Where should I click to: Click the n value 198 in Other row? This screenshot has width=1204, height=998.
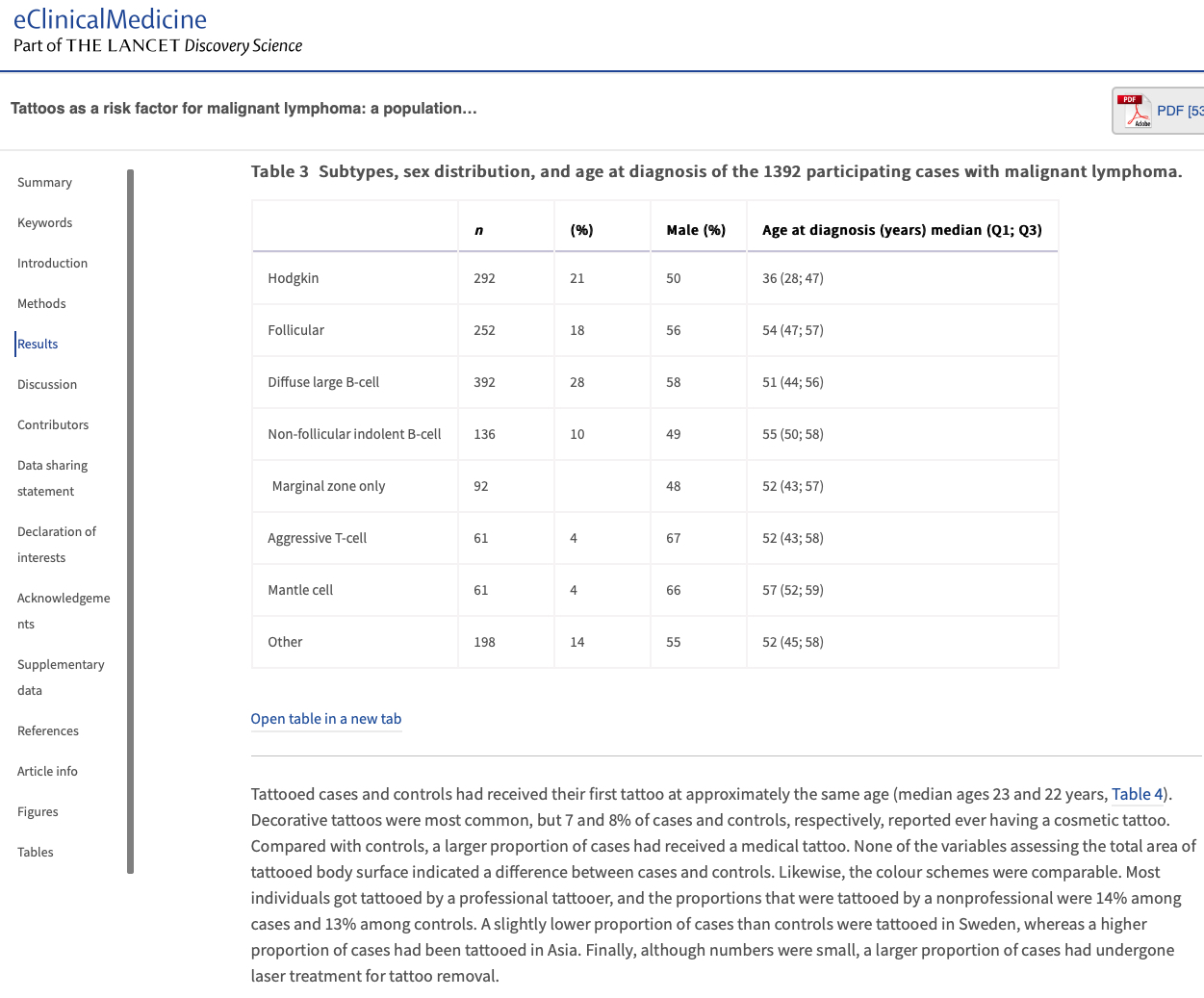pyautogui.click(x=484, y=642)
